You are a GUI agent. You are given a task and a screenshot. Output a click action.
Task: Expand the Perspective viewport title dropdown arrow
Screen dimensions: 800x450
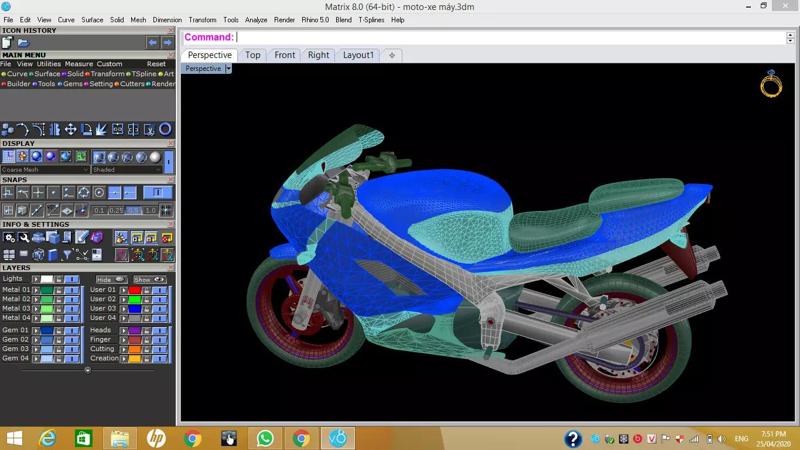coord(228,69)
